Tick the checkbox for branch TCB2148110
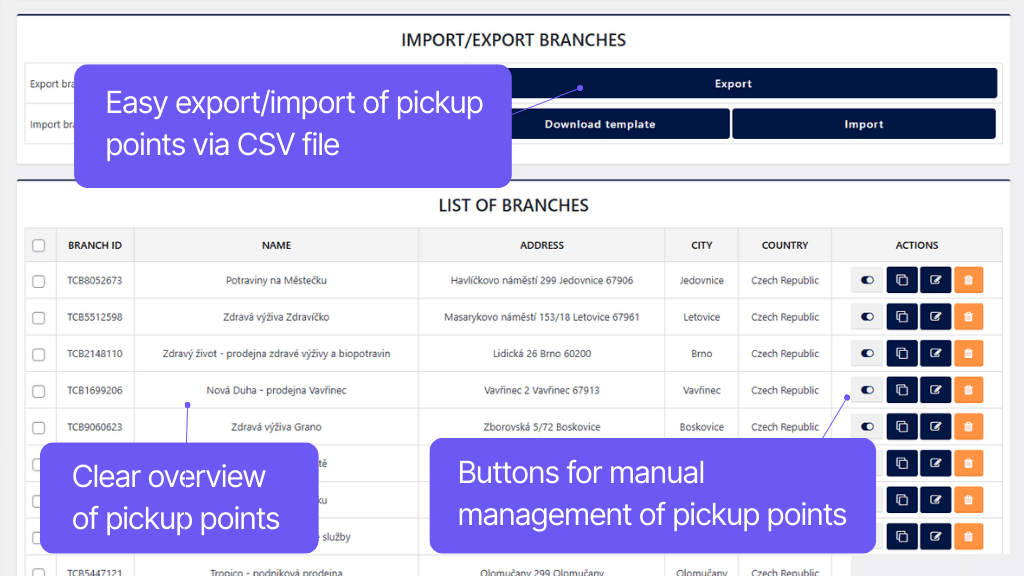The width and height of the screenshot is (1024, 576). point(39,354)
